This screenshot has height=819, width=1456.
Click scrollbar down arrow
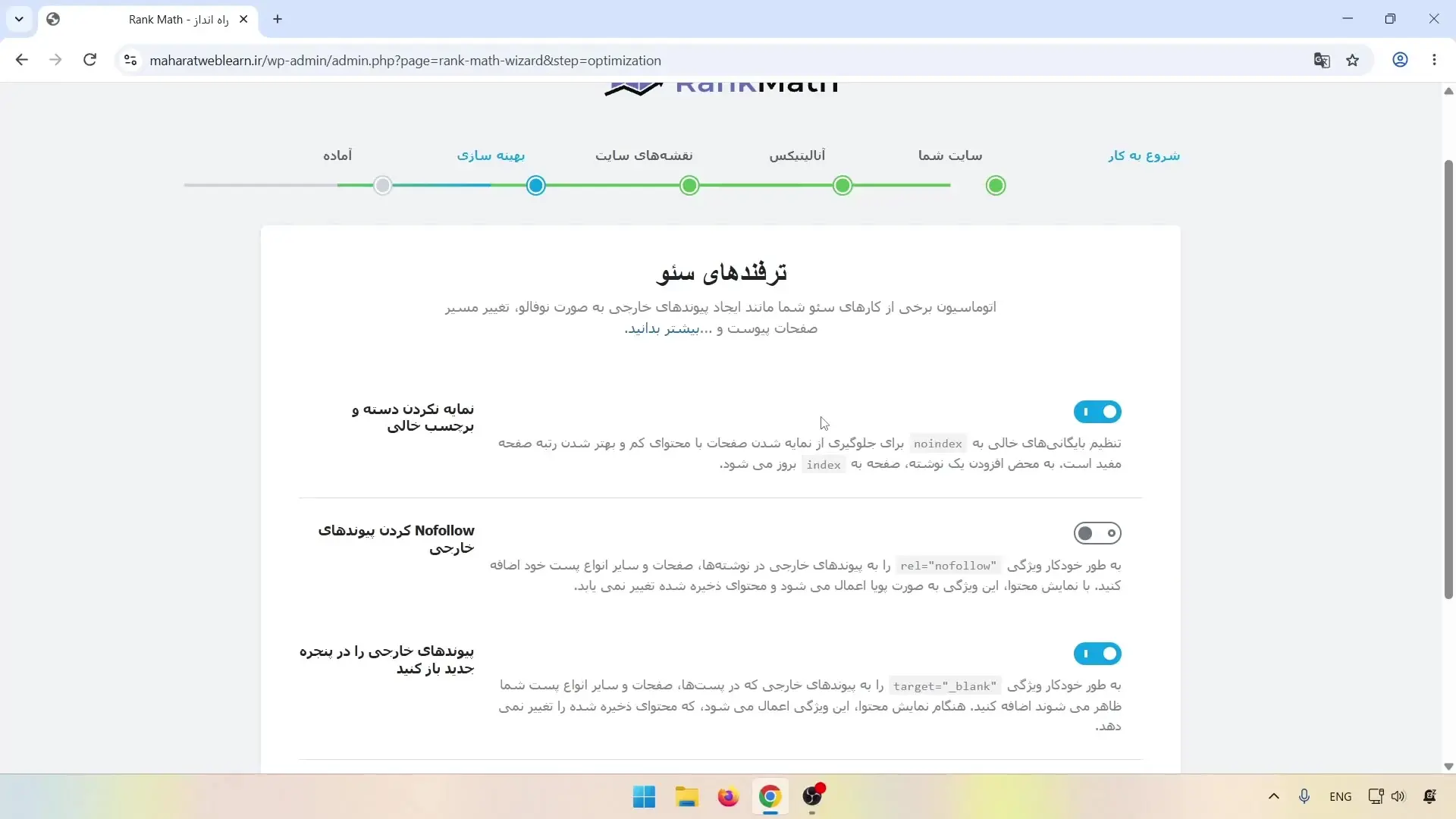click(x=1448, y=767)
